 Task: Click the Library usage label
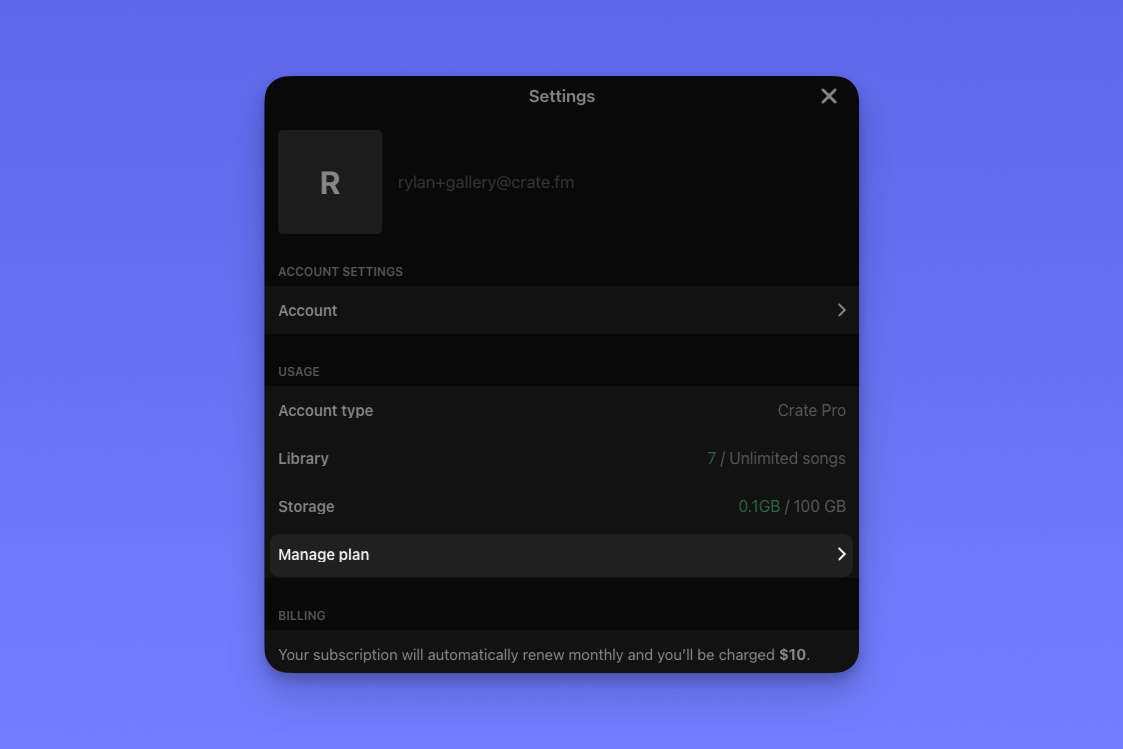point(303,458)
